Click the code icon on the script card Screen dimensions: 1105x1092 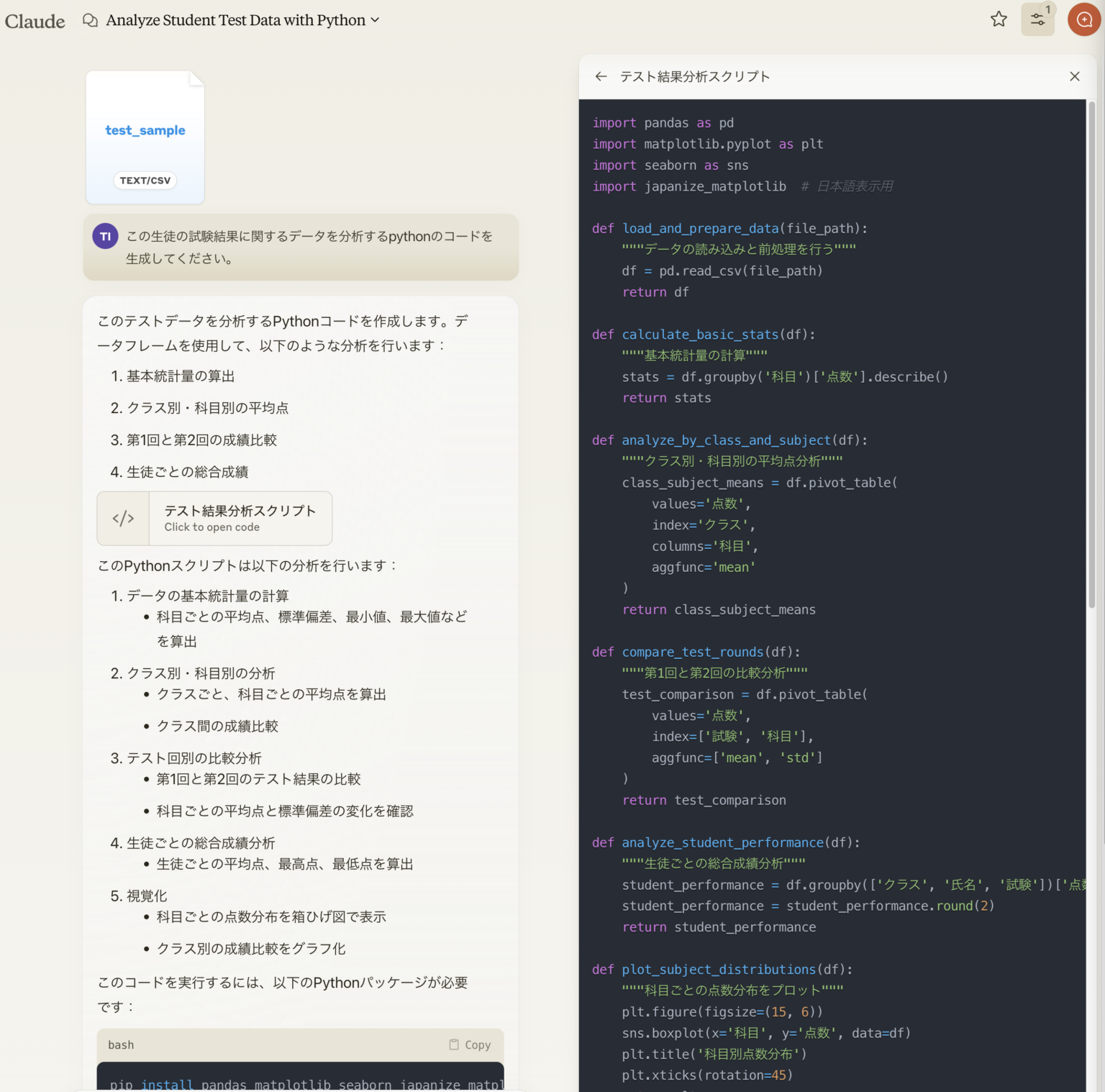coord(123,518)
